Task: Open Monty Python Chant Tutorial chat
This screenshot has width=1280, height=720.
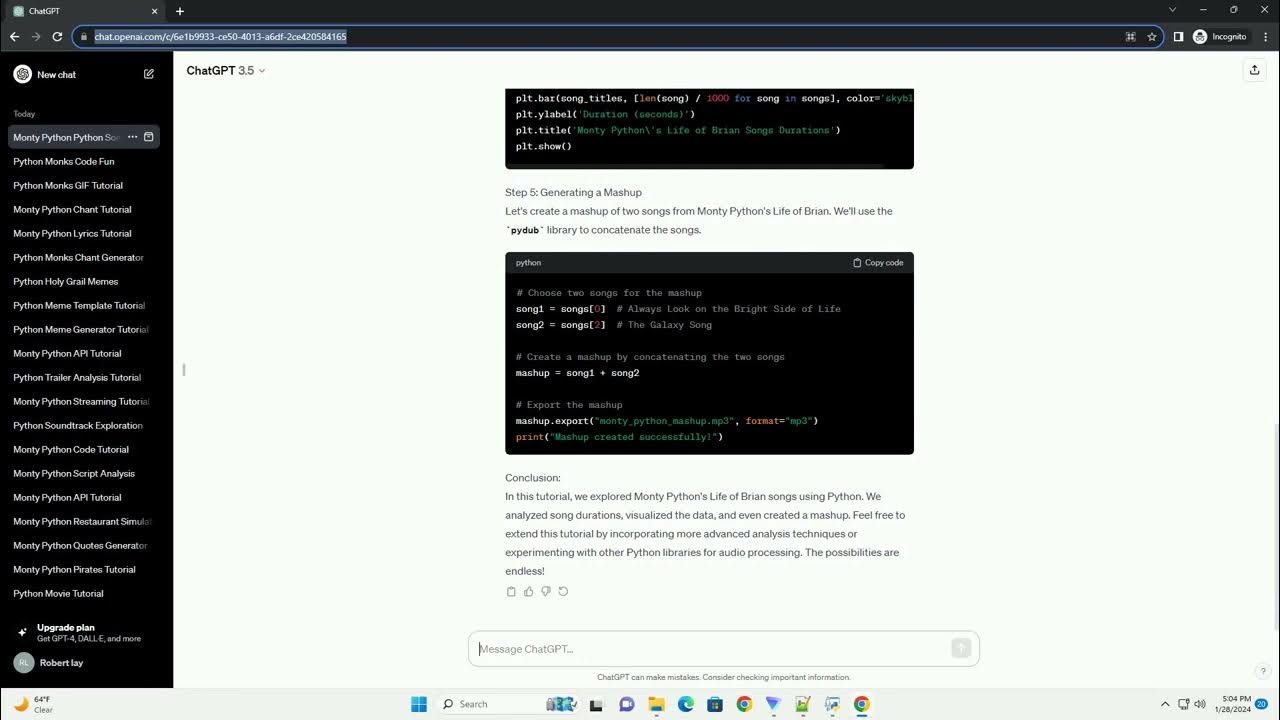Action: pyautogui.click(x=84, y=209)
